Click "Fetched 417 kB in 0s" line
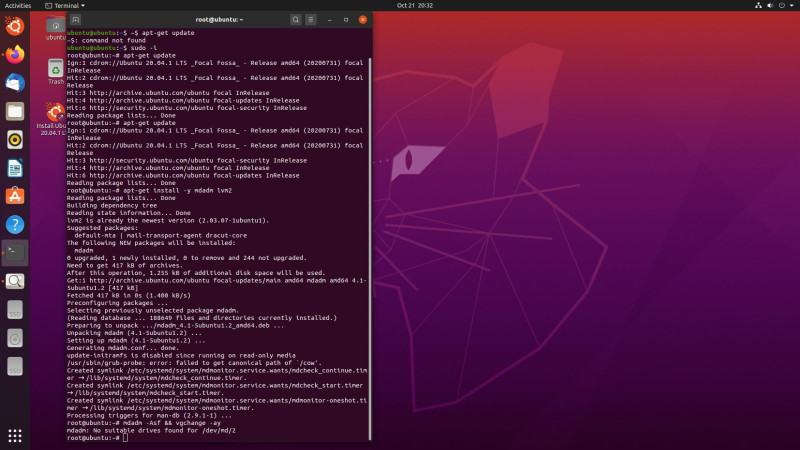Image resolution: width=800 pixels, height=450 pixels. coord(129,295)
